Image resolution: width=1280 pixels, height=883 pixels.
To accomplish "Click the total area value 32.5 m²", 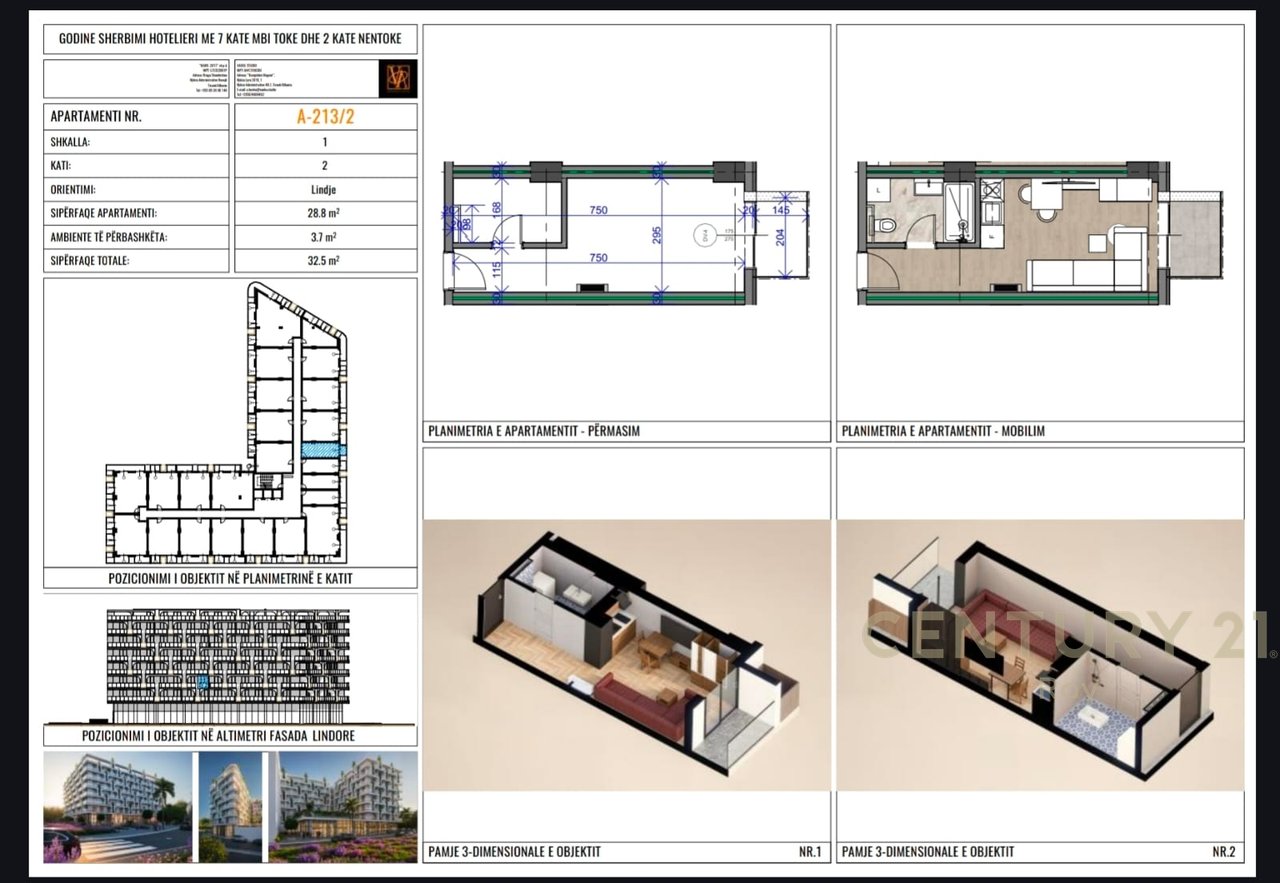I will pos(325,261).
